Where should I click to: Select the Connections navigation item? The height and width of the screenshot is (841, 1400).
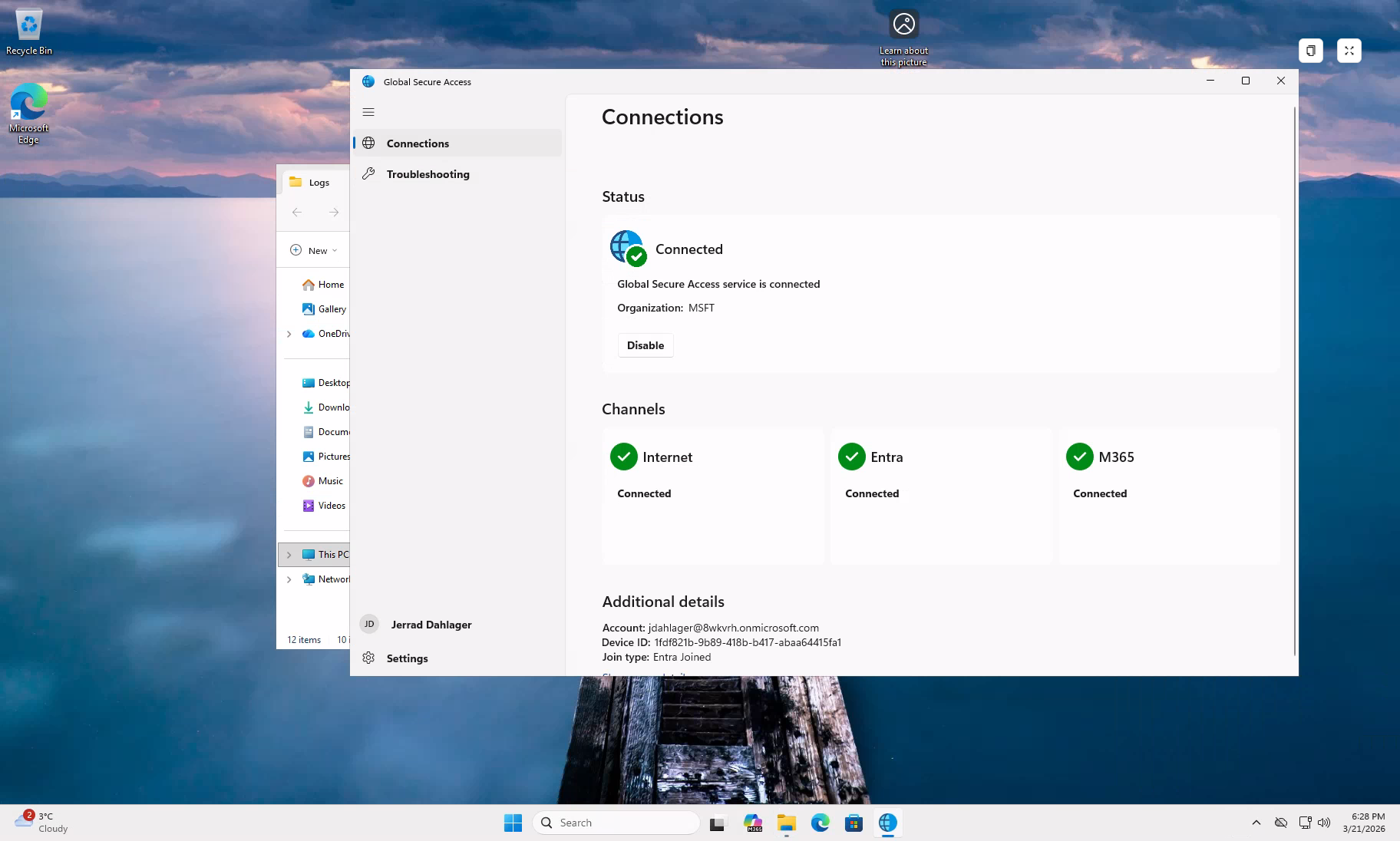pyautogui.click(x=418, y=143)
